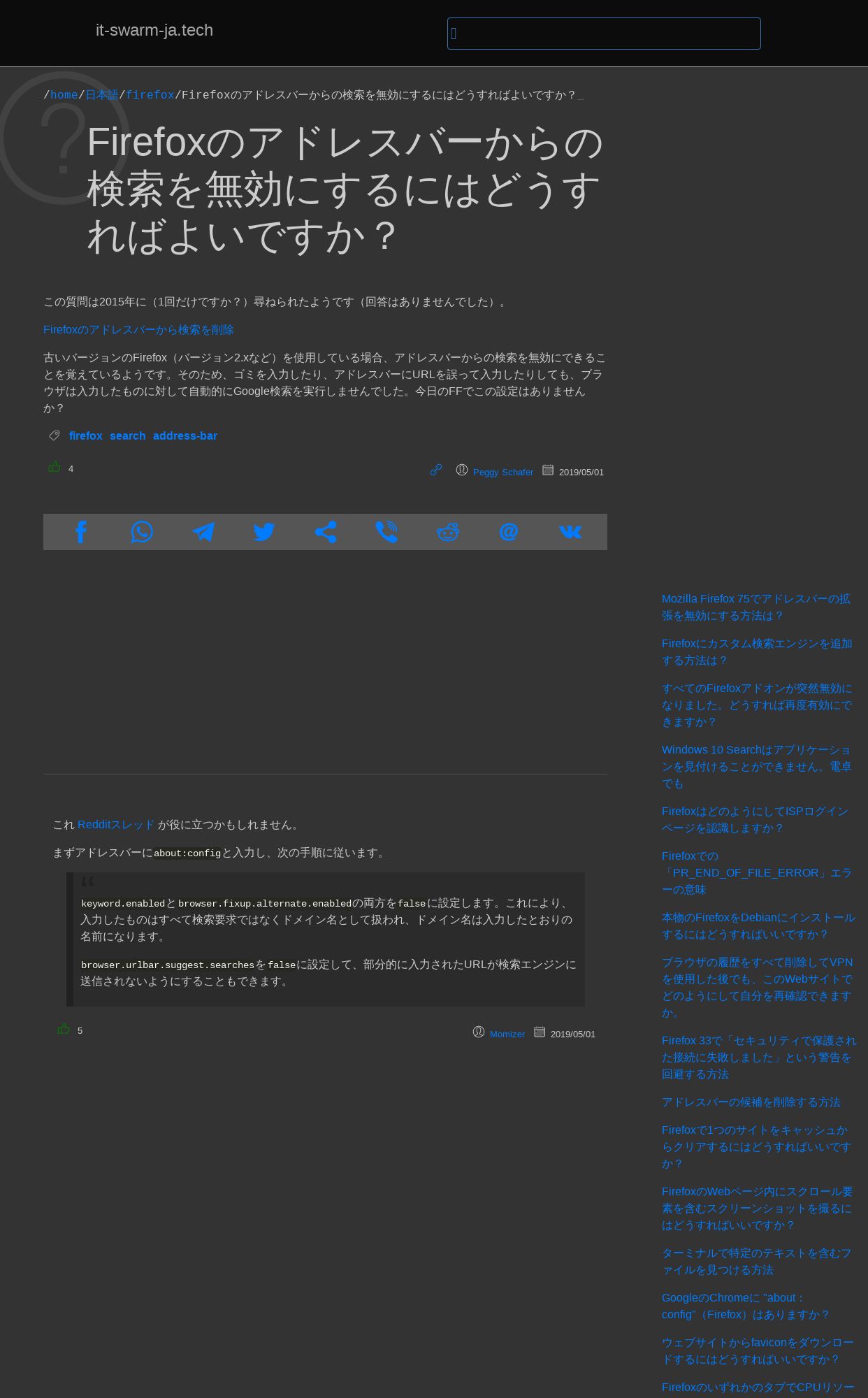
Task: Click the about:config inline code
Action: click(187, 853)
